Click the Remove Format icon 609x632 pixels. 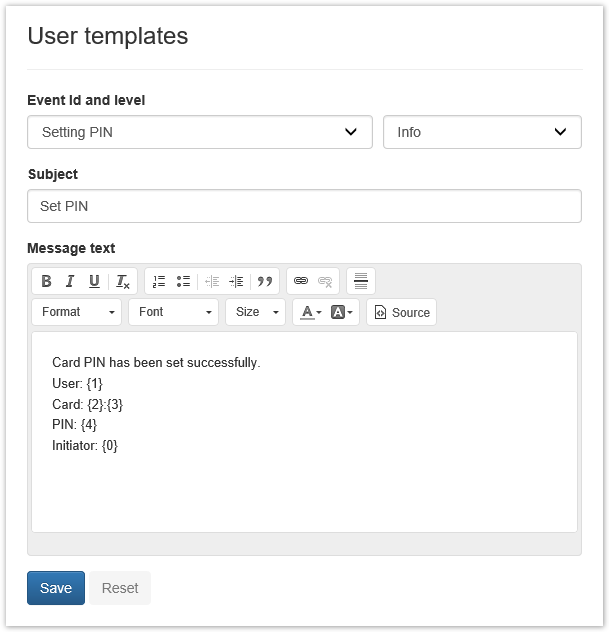click(122, 281)
